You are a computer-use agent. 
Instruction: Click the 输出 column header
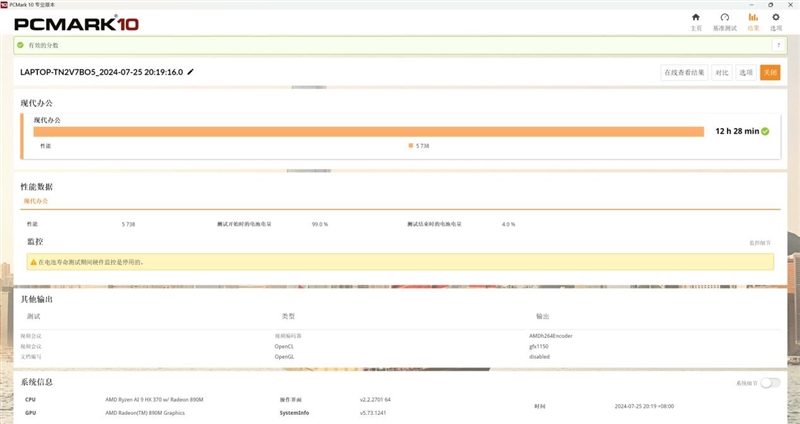[542, 316]
